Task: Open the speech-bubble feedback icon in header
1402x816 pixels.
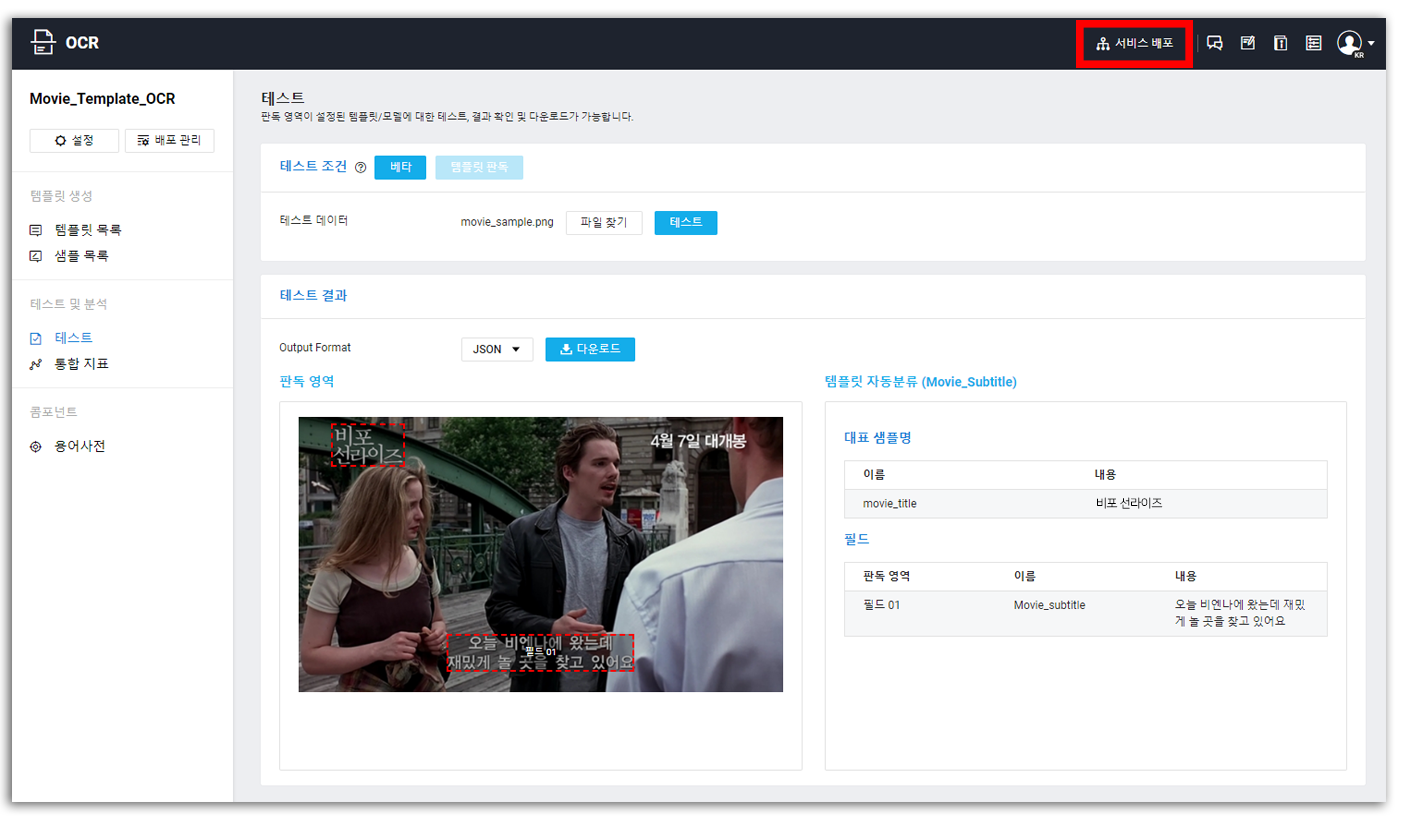Action: (1215, 43)
